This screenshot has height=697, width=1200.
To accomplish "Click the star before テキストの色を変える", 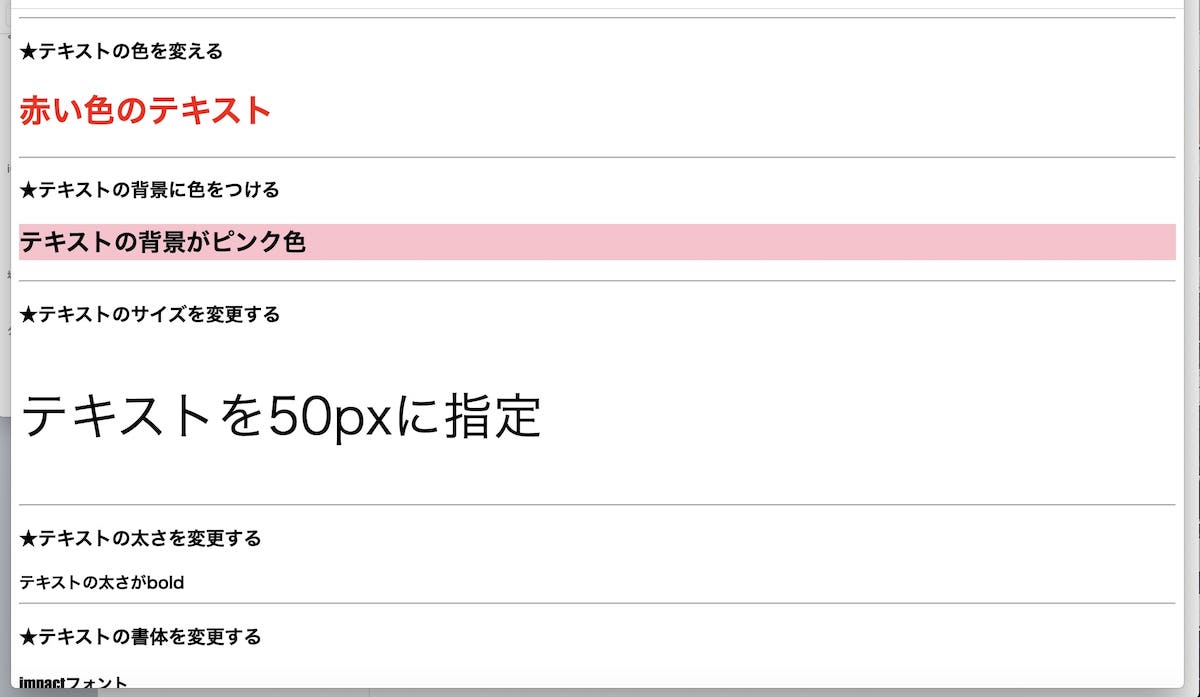I will [x=29, y=51].
